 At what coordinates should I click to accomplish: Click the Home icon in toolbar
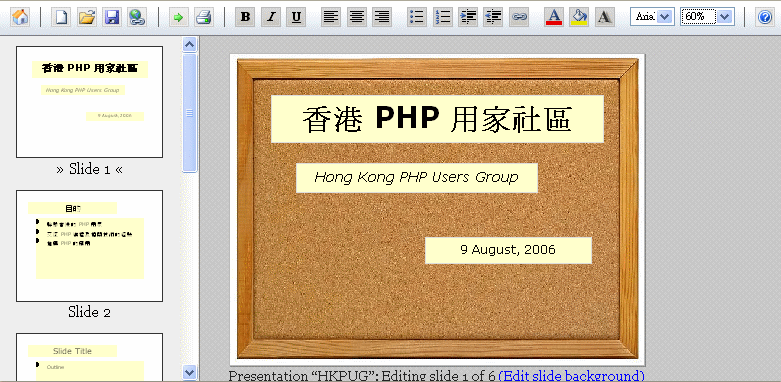point(20,17)
